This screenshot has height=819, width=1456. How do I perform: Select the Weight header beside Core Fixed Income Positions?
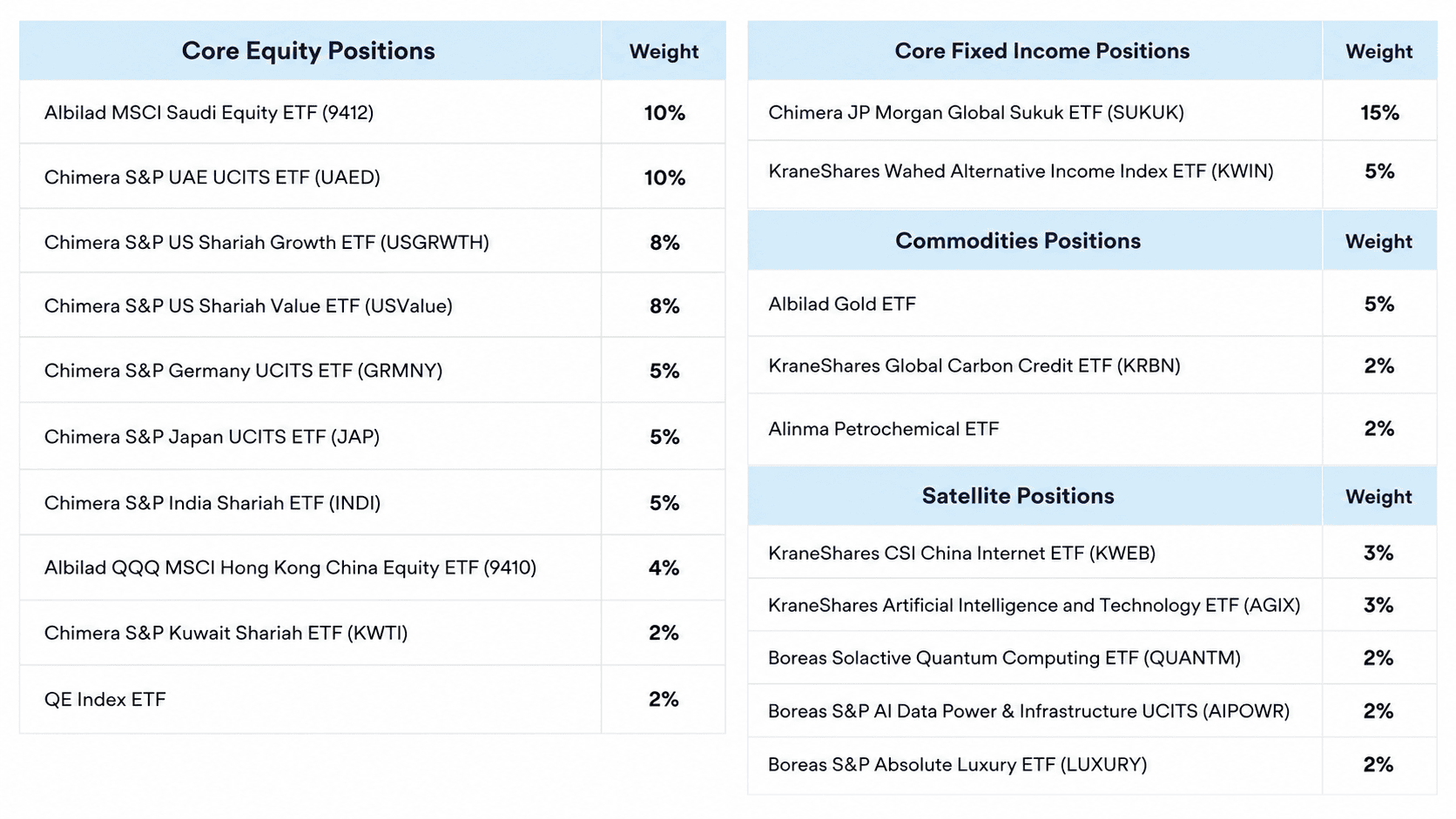click(x=1379, y=51)
